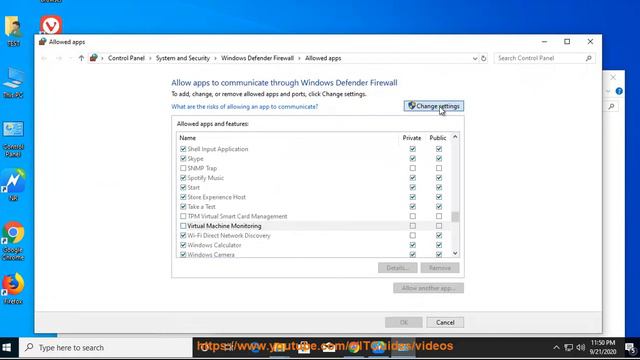The height and width of the screenshot is (360, 640).
Task: Click the Details button
Action: (398, 268)
